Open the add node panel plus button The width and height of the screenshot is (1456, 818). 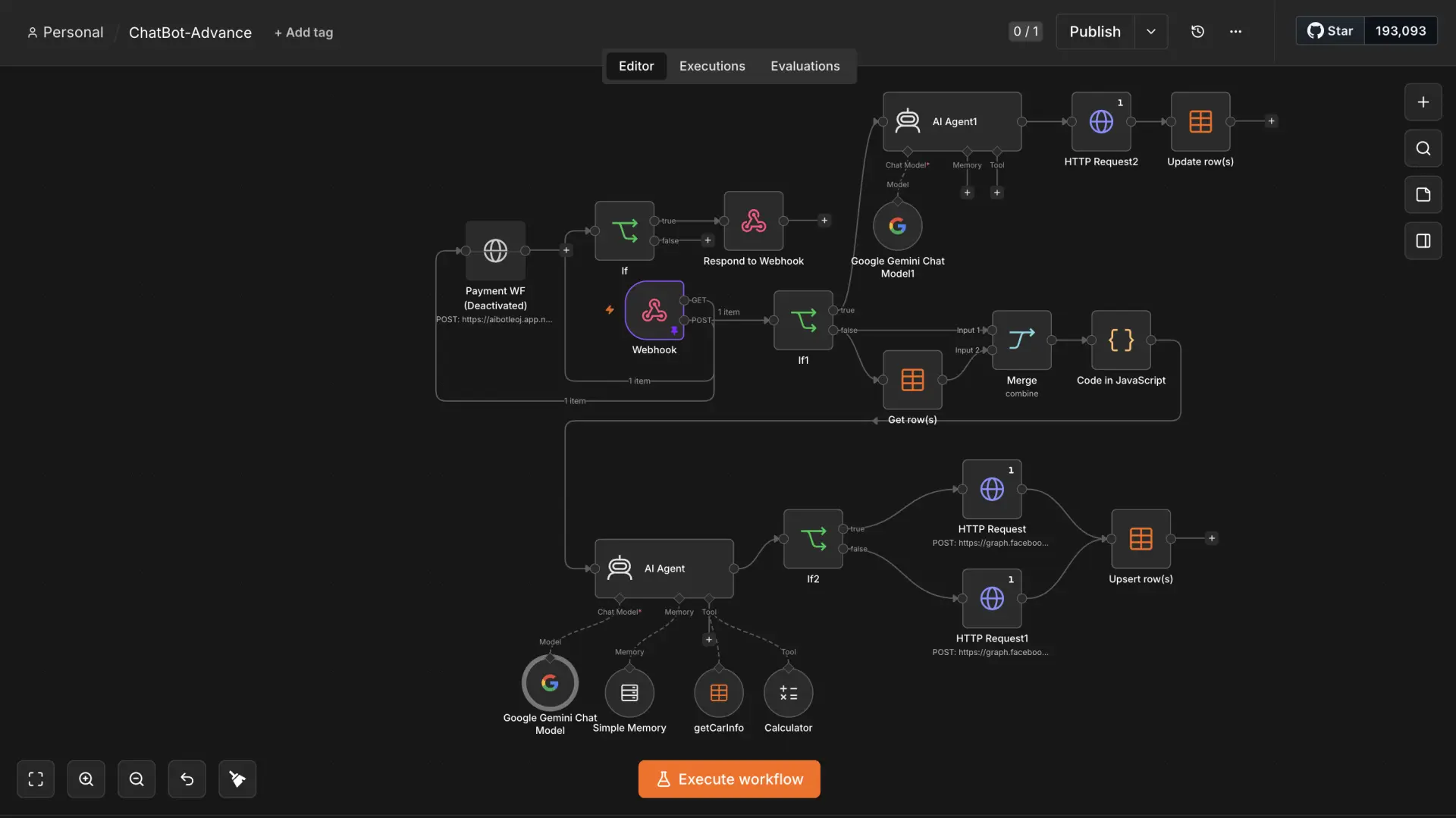(x=1423, y=102)
